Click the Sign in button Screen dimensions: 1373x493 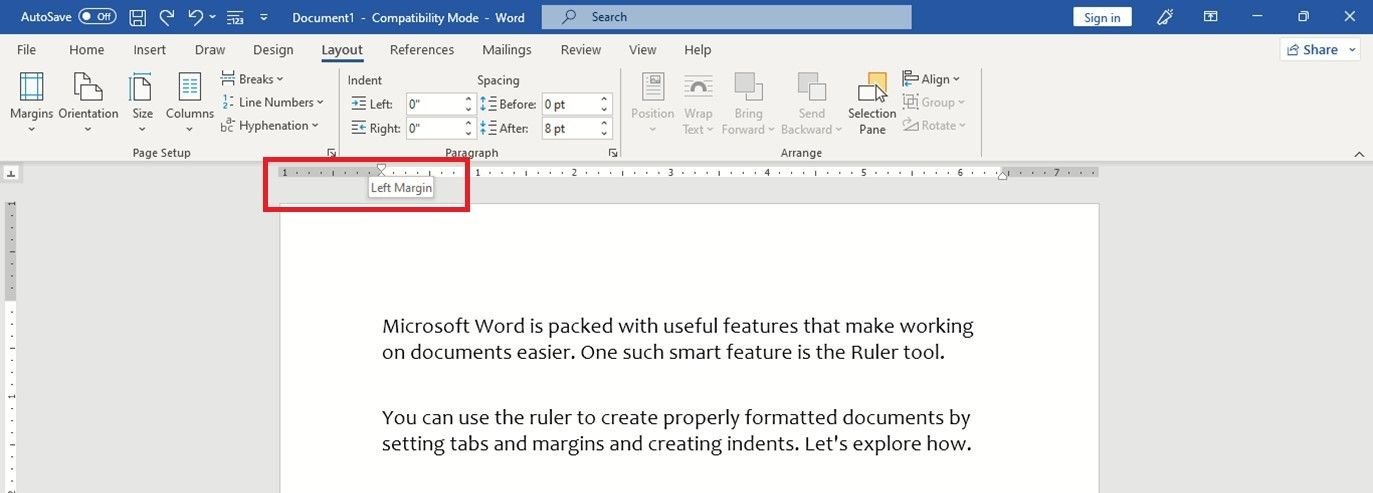click(1102, 17)
